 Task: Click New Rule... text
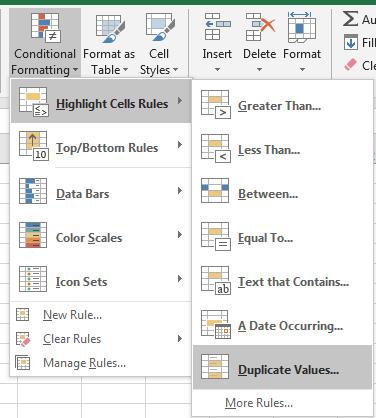(x=72, y=315)
